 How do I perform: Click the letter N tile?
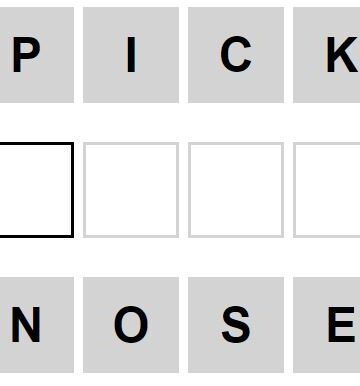pos(37,325)
